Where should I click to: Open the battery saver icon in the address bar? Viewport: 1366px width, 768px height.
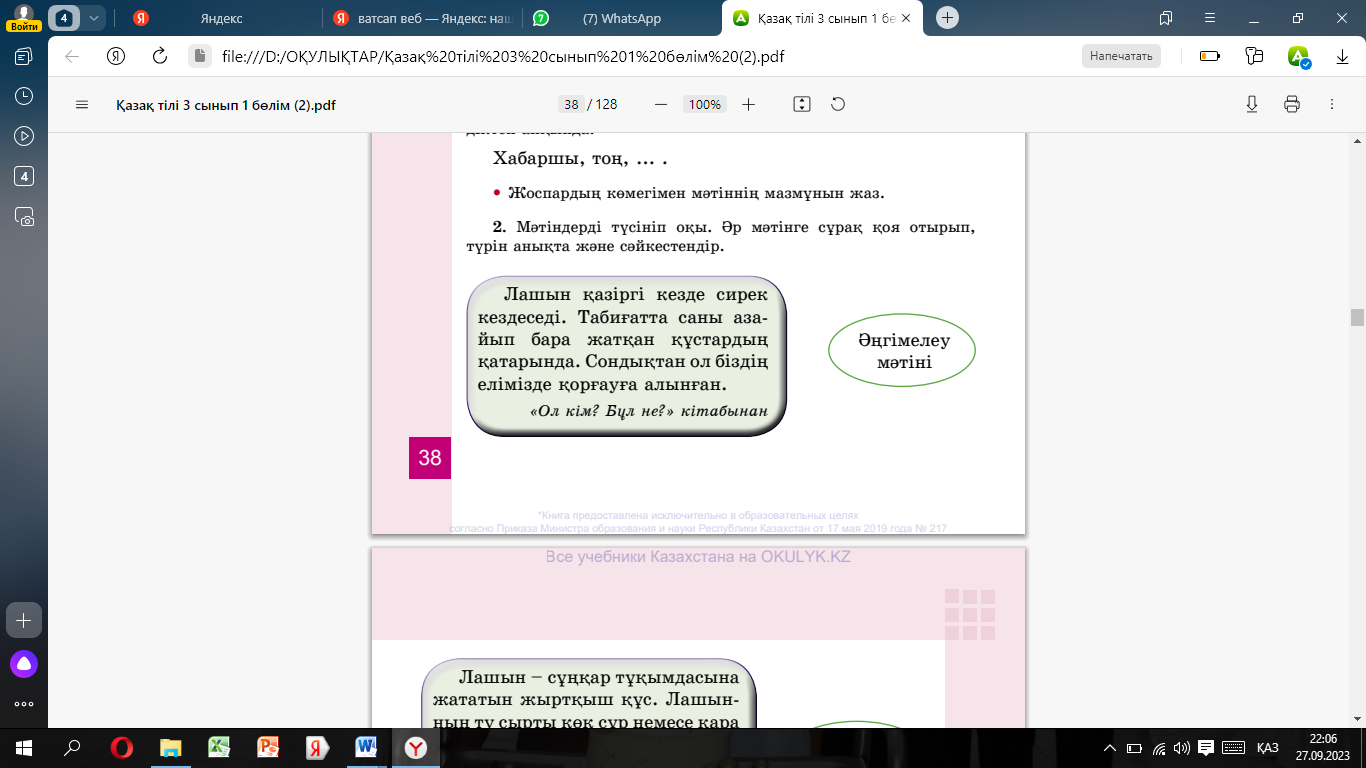point(1210,56)
